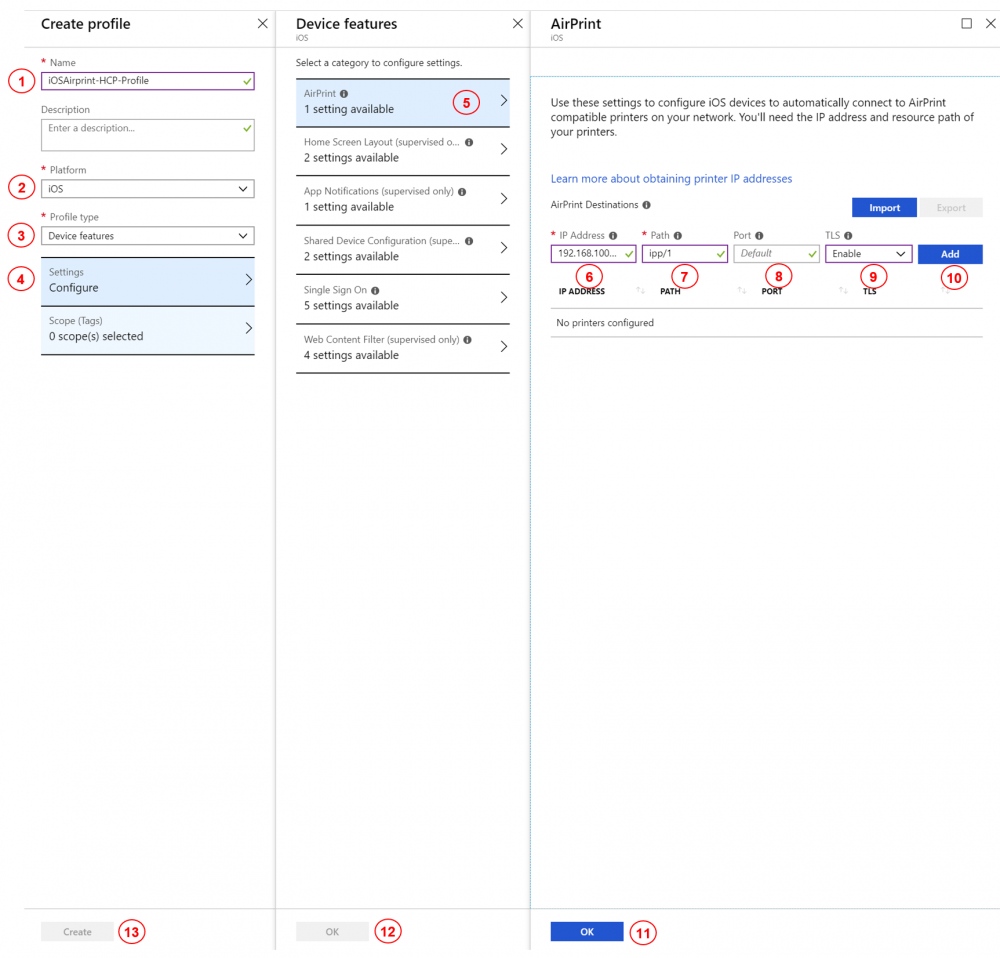Toggle sorting on the TLS column
Screen dimensions: 1000x958
pyautogui.click(x=944, y=288)
